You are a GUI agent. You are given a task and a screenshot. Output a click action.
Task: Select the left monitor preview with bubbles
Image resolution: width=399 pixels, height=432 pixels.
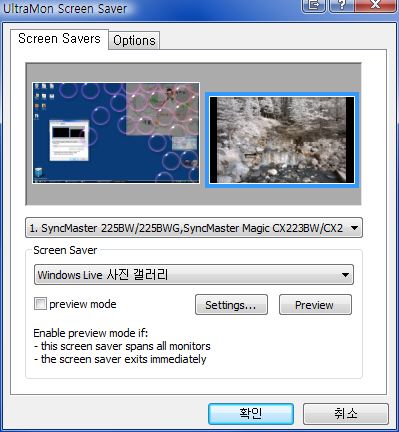pyautogui.click(x=116, y=133)
